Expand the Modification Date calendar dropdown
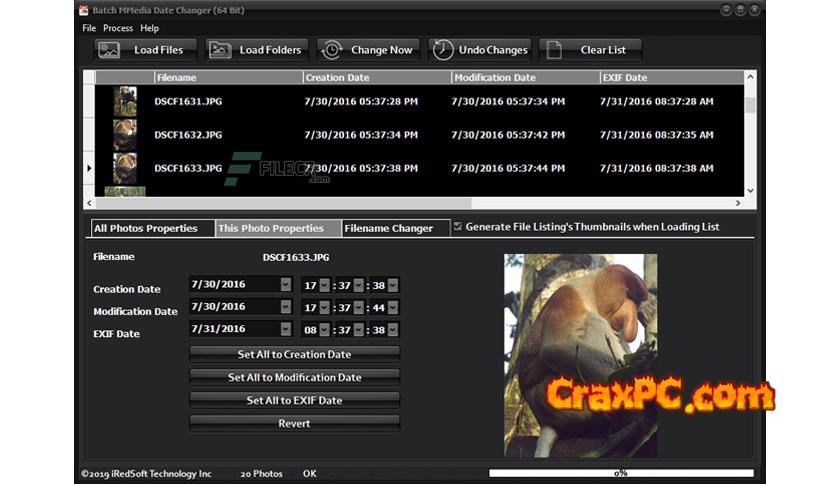836x484 pixels. [x=286, y=307]
